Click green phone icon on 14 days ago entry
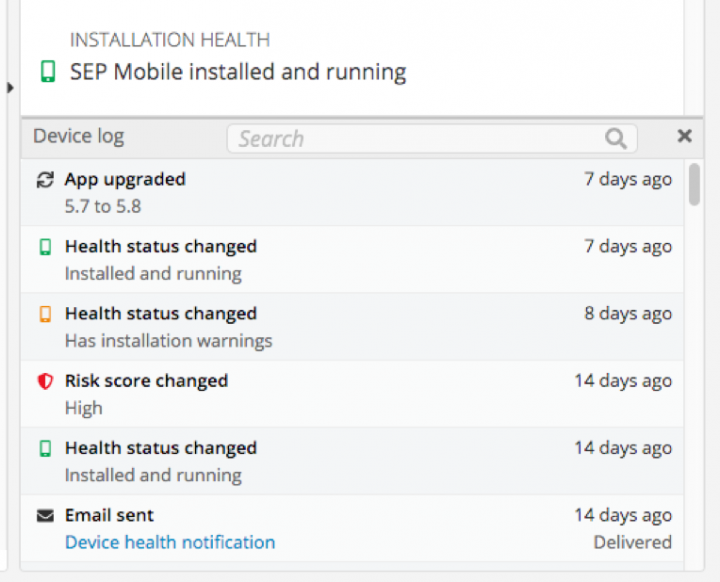This screenshot has height=582, width=720. (45, 448)
